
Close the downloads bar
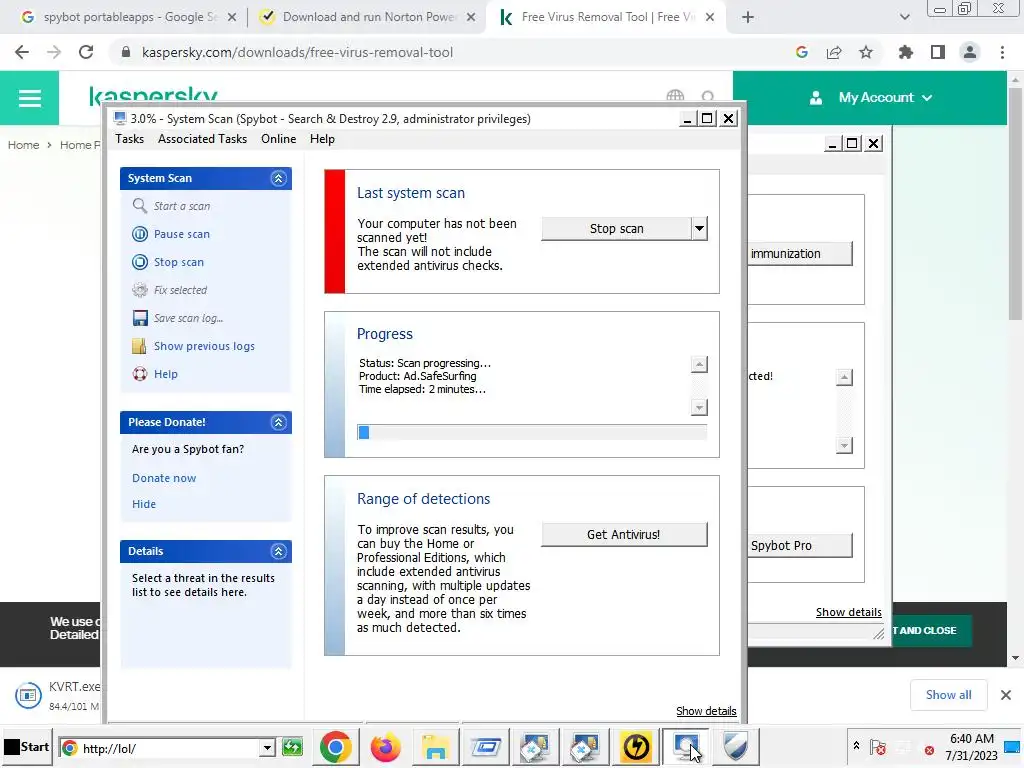tap(1006, 695)
